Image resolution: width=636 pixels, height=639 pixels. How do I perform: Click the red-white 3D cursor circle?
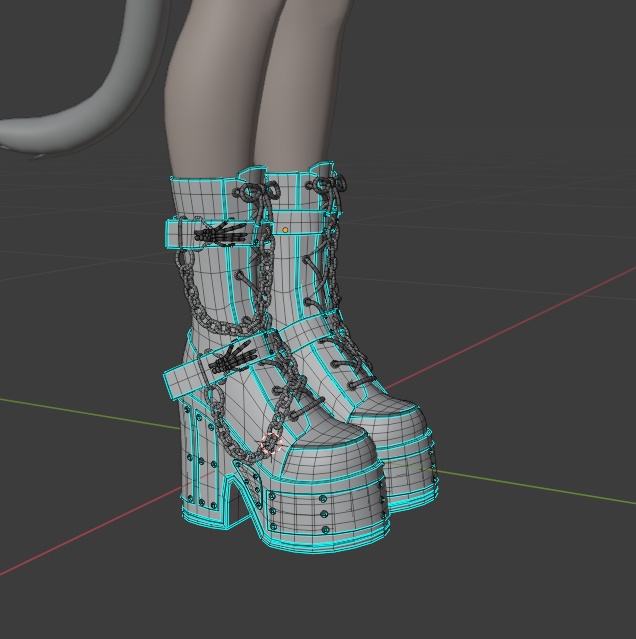tap(271, 443)
